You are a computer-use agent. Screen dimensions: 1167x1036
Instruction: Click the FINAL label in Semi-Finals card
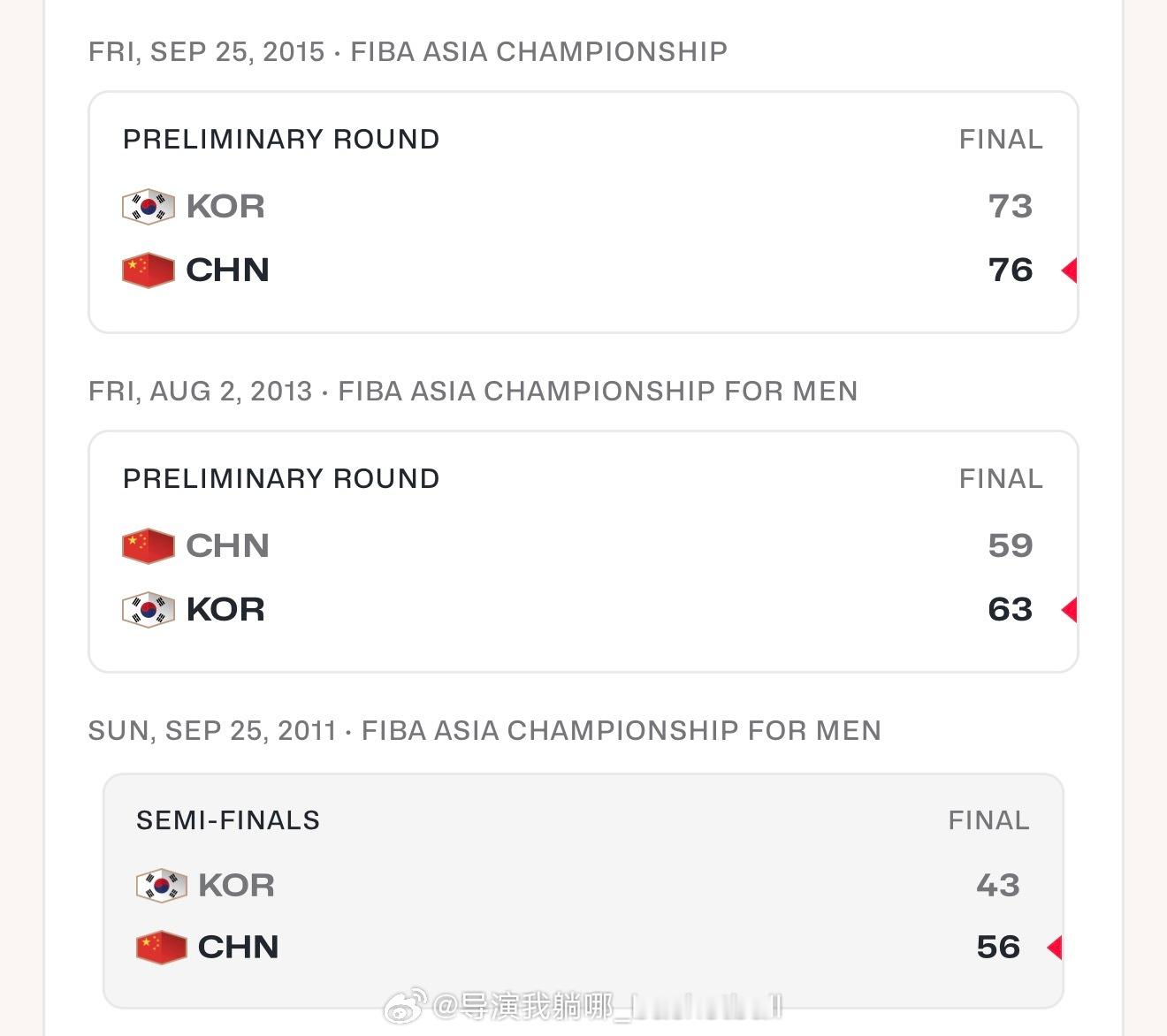tap(988, 820)
